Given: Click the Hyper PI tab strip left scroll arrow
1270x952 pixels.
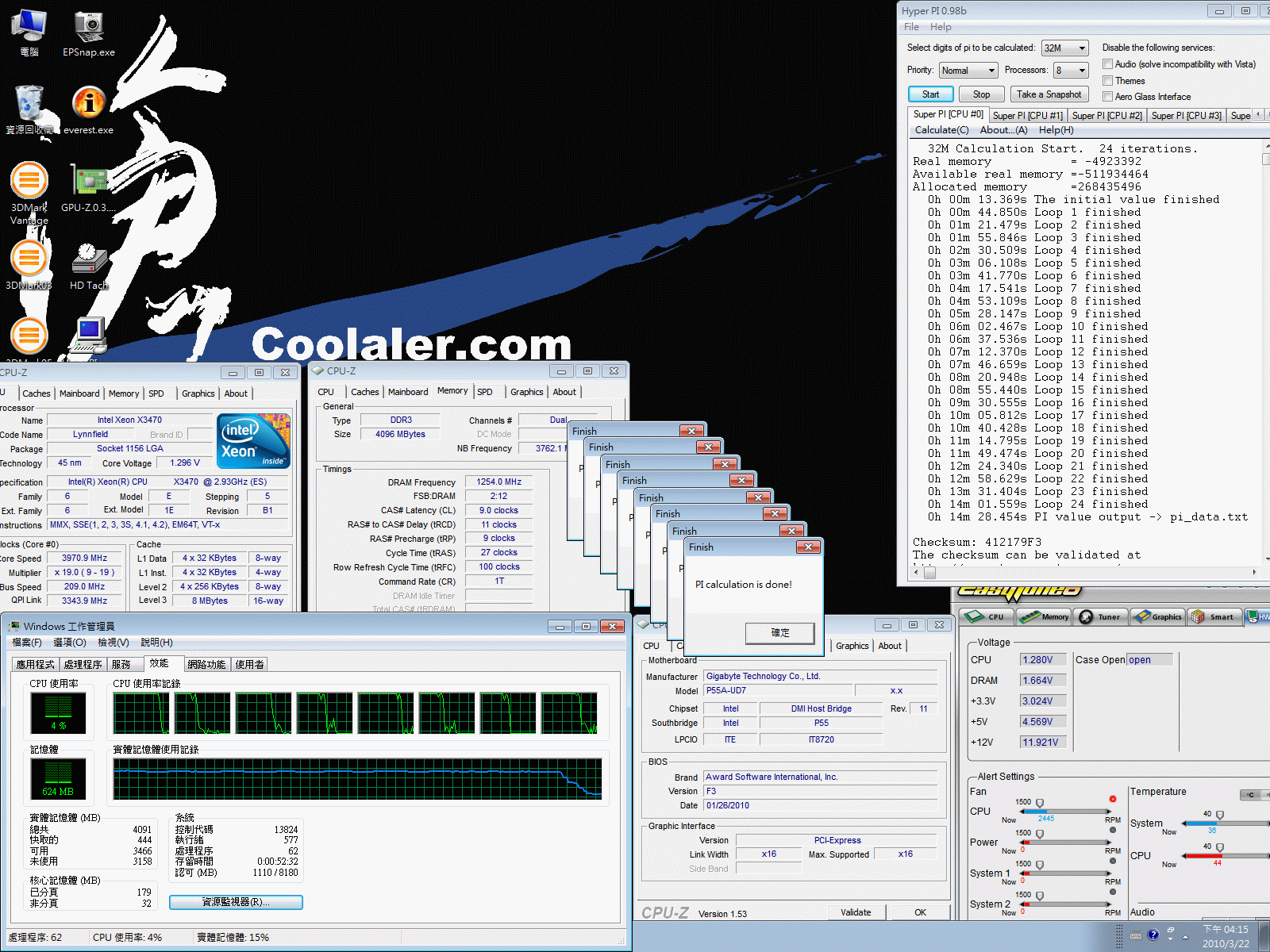Looking at the screenshot, I should pyautogui.click(x=1257, y=115).
